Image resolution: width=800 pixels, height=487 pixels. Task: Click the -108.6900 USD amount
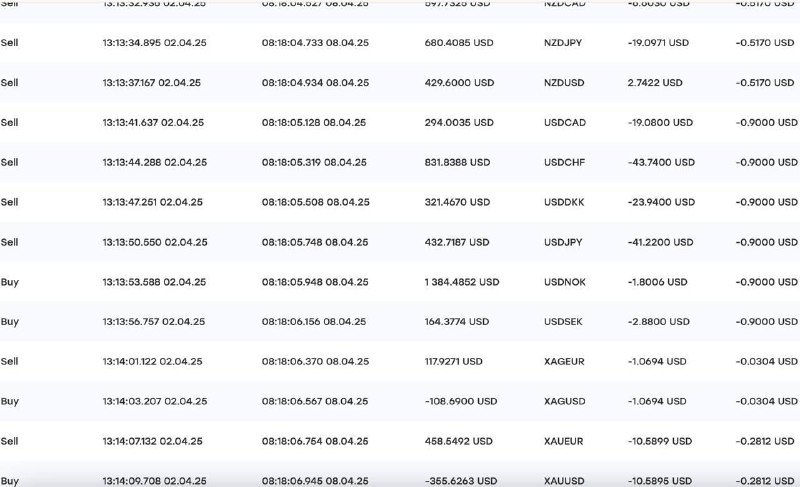point(460,401)
